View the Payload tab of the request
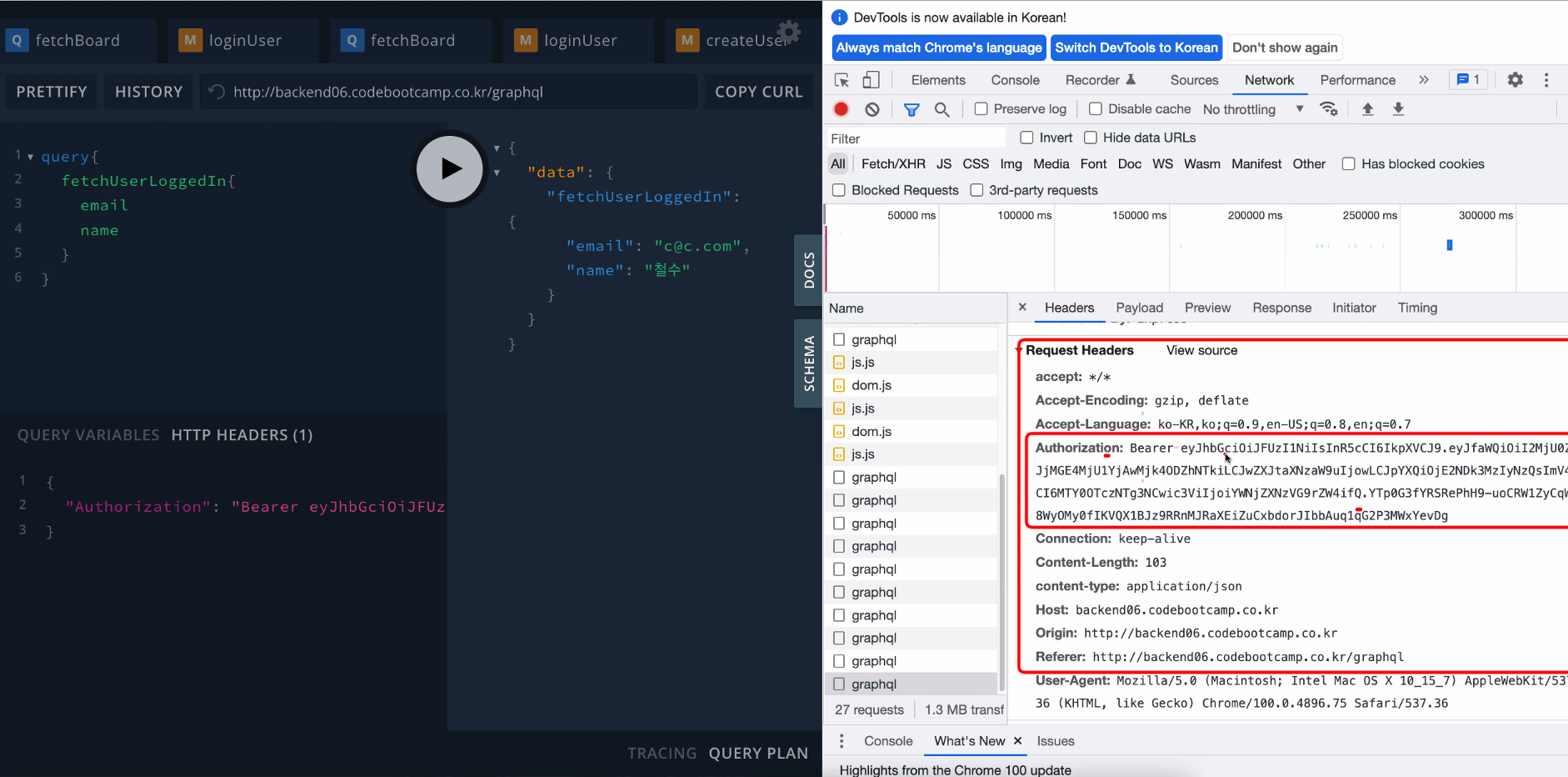The height and width of the screenshot is (777, 1568). pos(1139,308)
